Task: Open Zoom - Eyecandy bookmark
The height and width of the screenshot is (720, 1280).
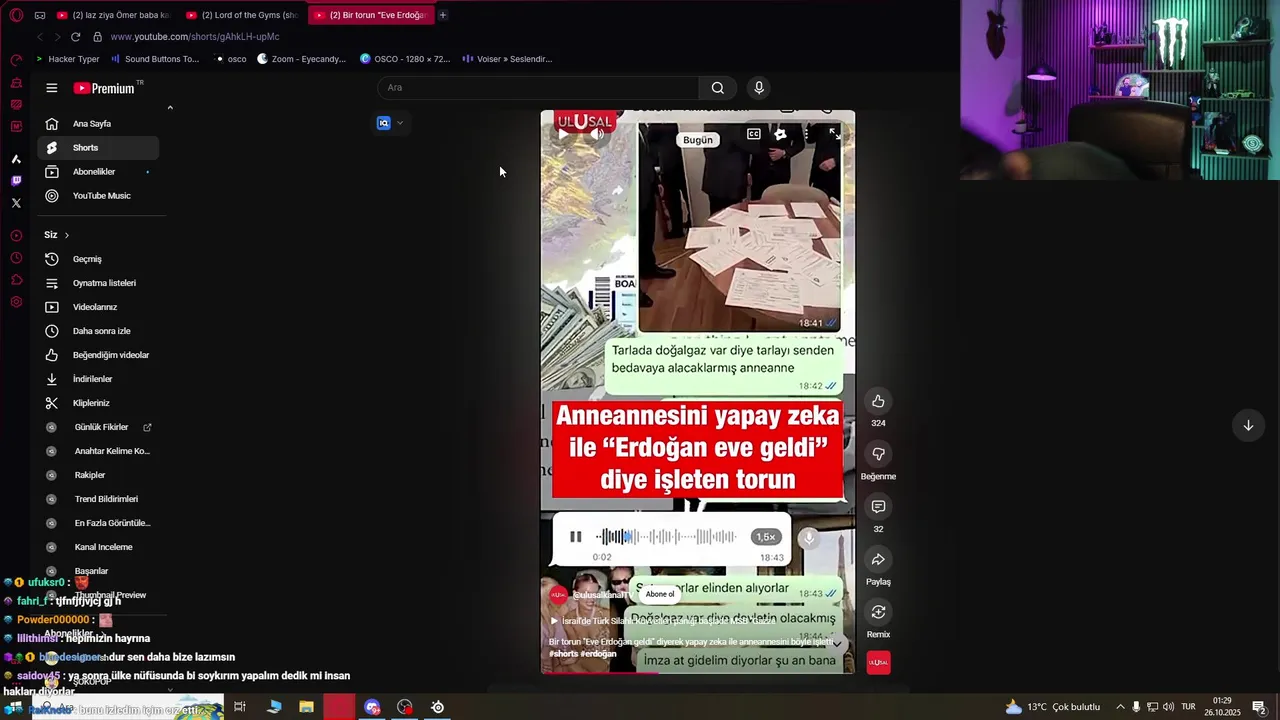Action: pos(301,59)
